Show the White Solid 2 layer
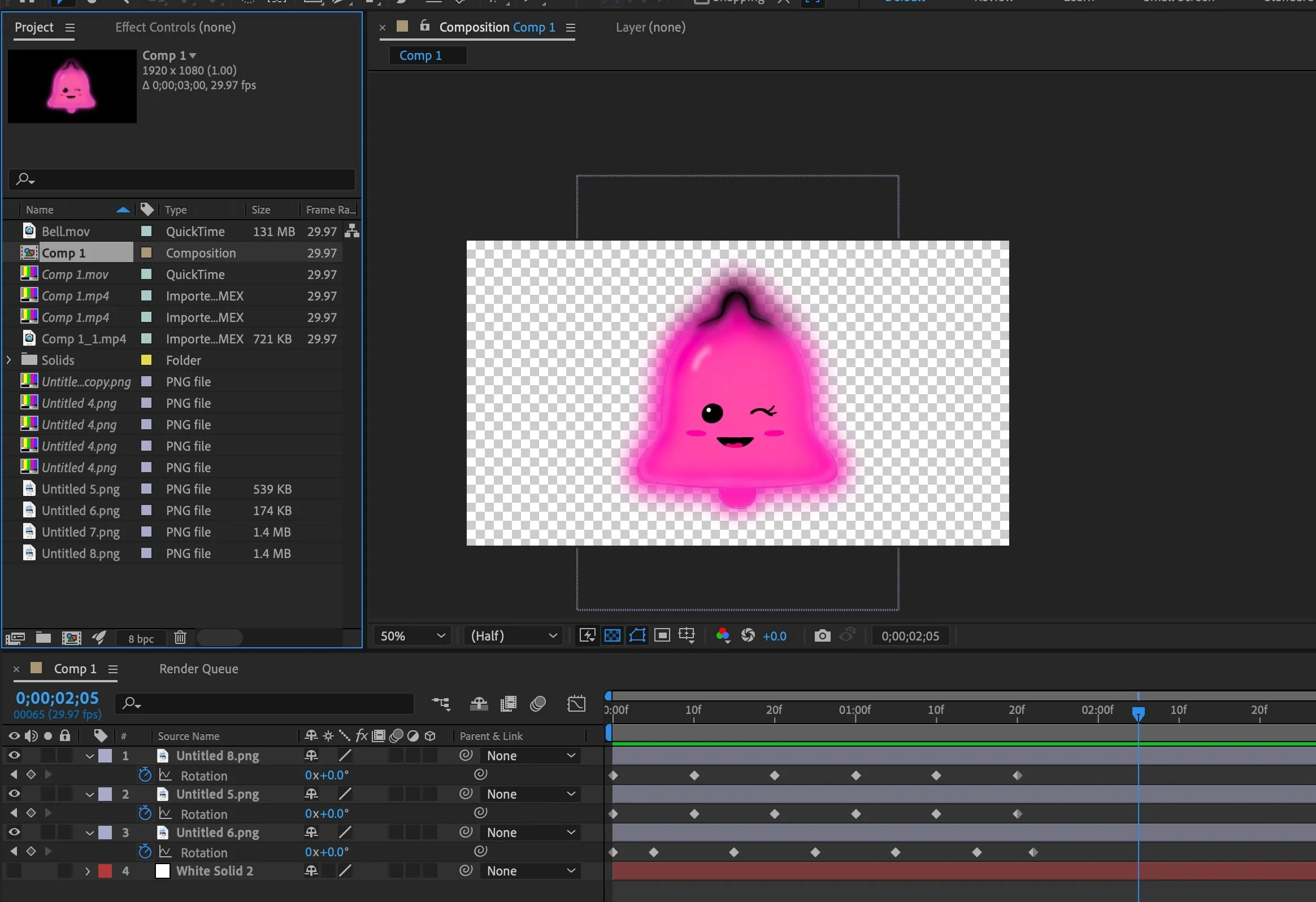The height and width of the screenshot is (902, 1316). [x=14, y=870]
